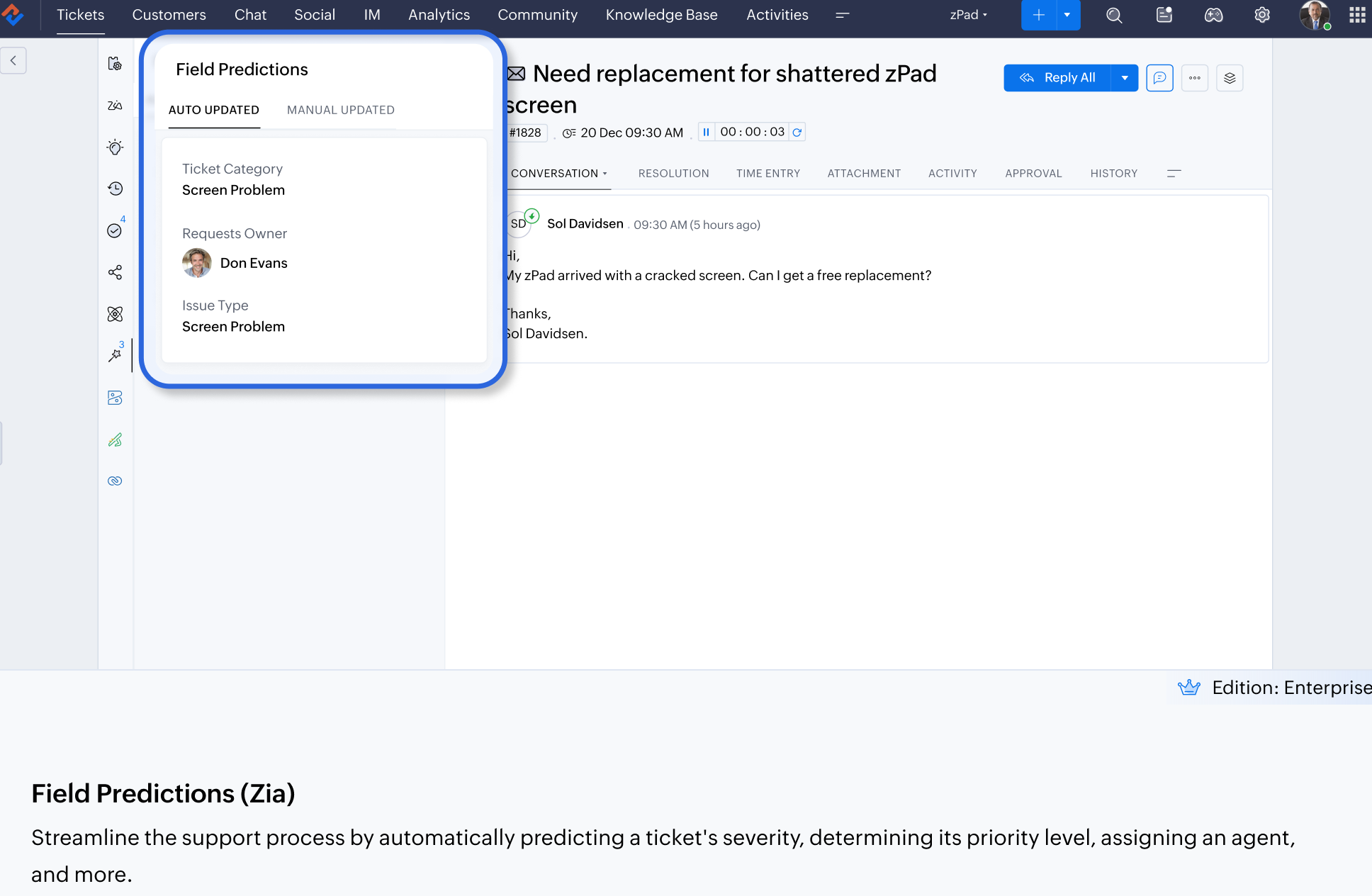The height and width of the screenshot is (896, 1372).
Task: Collapse the left panel with back chevron
Action: (13, 60)
